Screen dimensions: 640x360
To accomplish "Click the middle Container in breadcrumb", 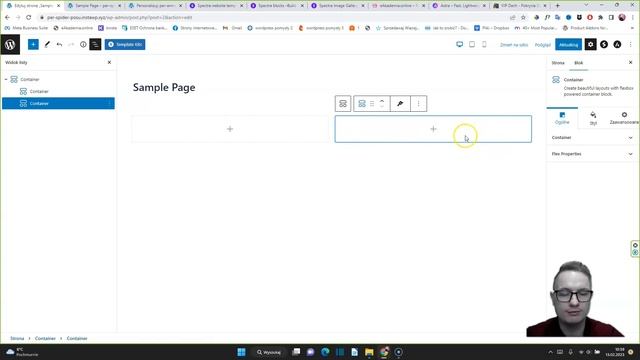I will click(45, 338).
